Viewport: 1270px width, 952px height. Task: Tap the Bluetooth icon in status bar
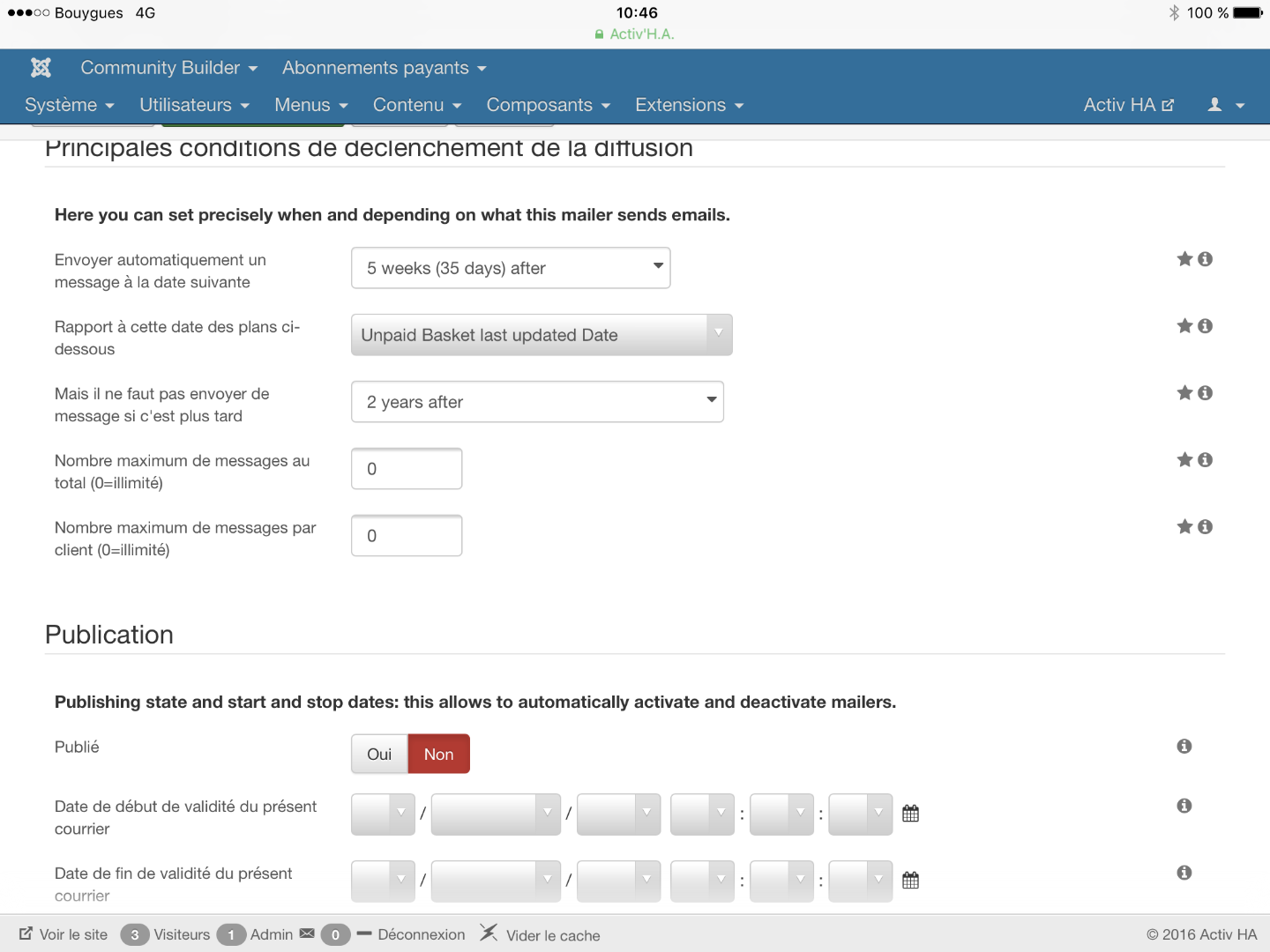(1174, 12)
